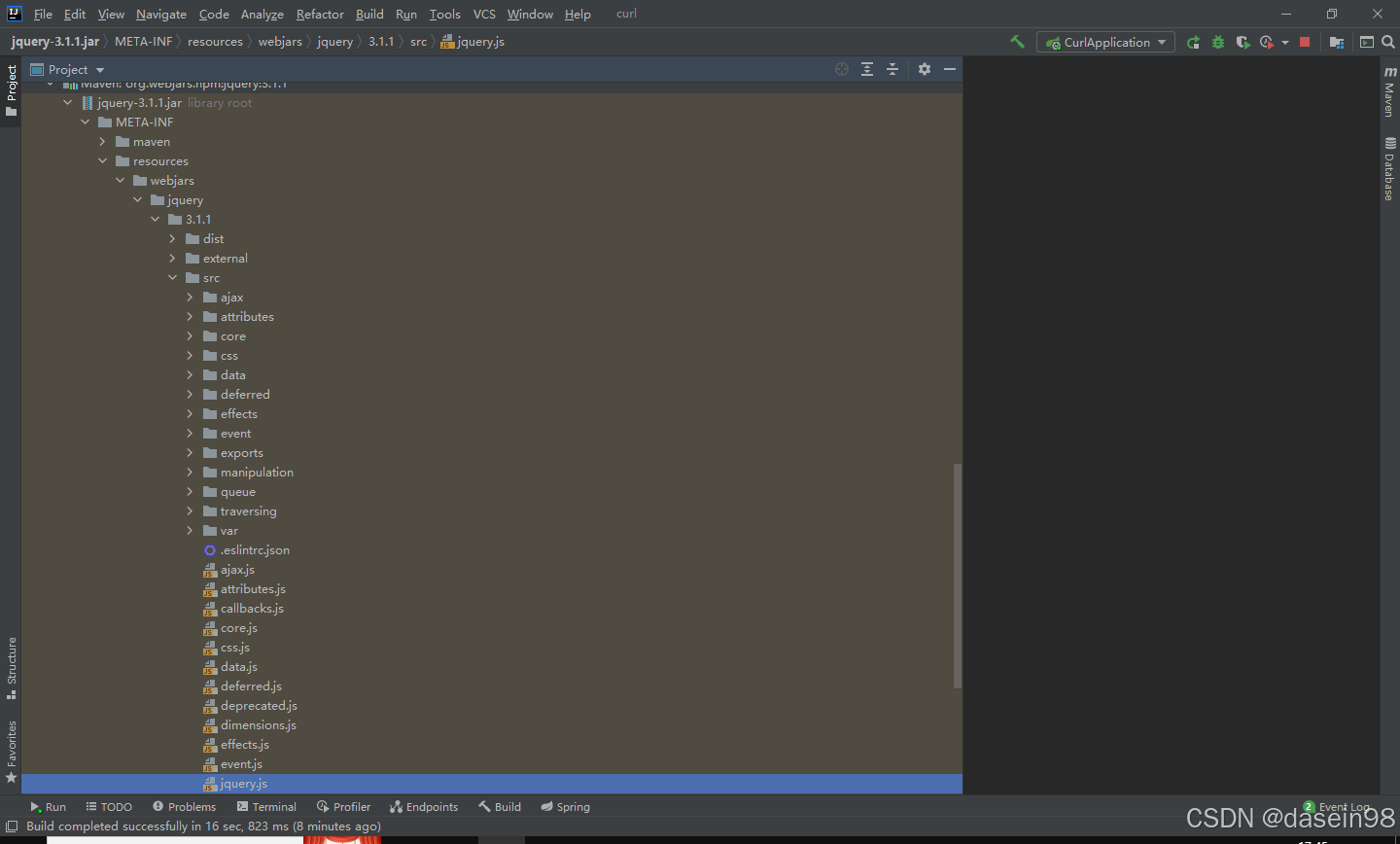
Task: Expand the maven folder
Action: [x=102, y=141]
